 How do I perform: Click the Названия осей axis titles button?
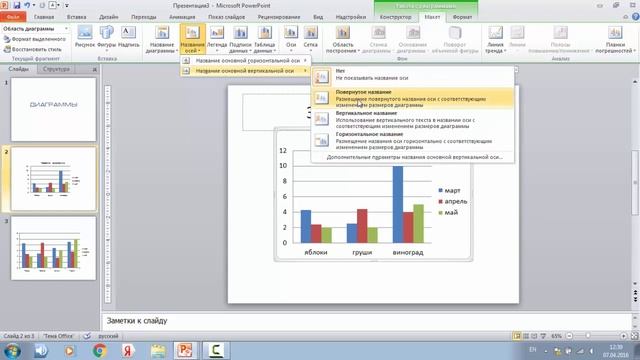[192, 39]
